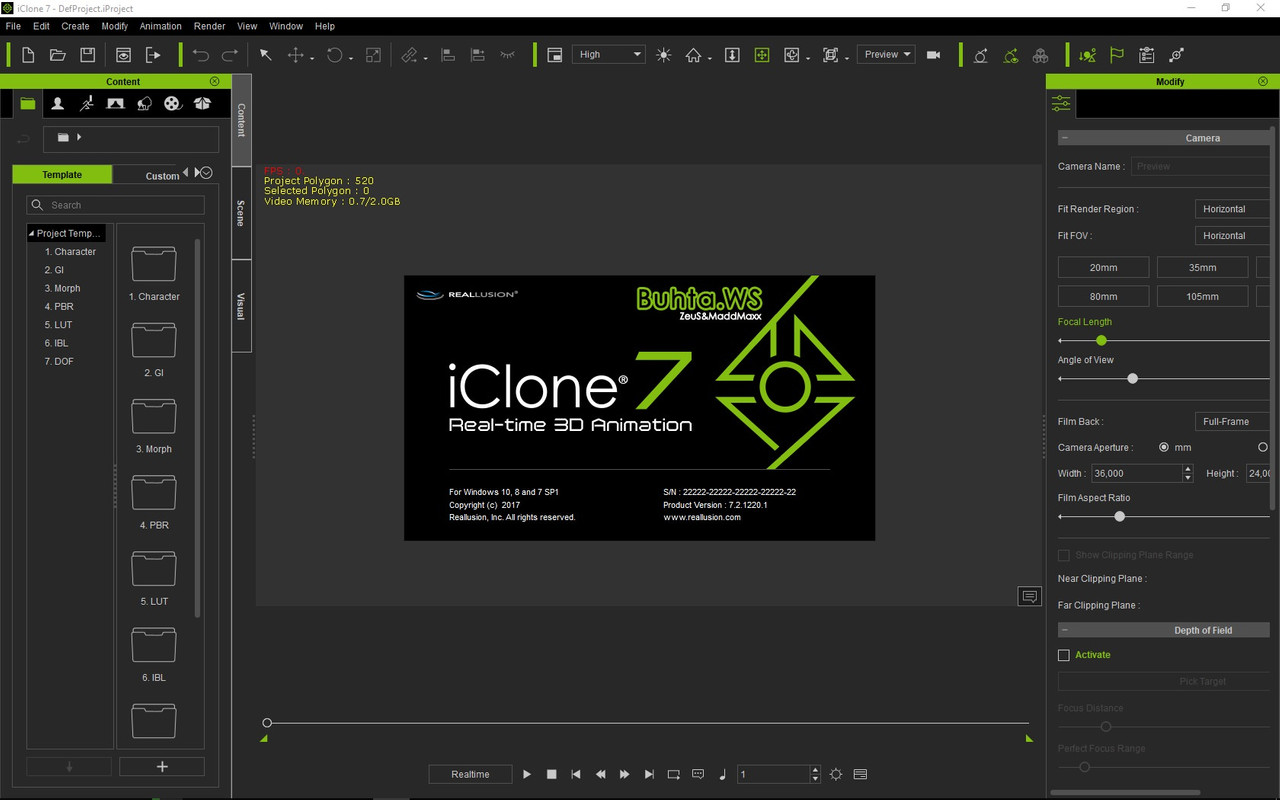Open timeline with the icon at playback bar's right end
1280x800 pixels.
coord(861,774)
